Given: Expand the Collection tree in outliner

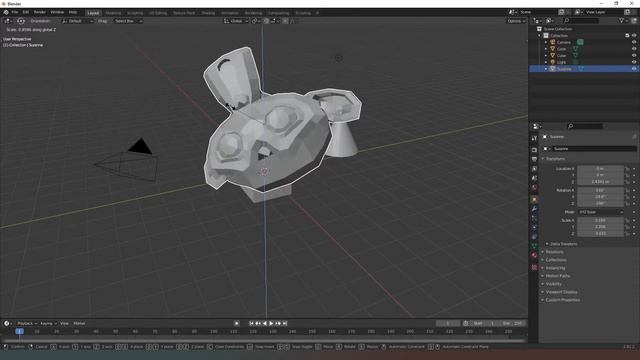Looking at the screenshot, I should click(x=540, y=36).
